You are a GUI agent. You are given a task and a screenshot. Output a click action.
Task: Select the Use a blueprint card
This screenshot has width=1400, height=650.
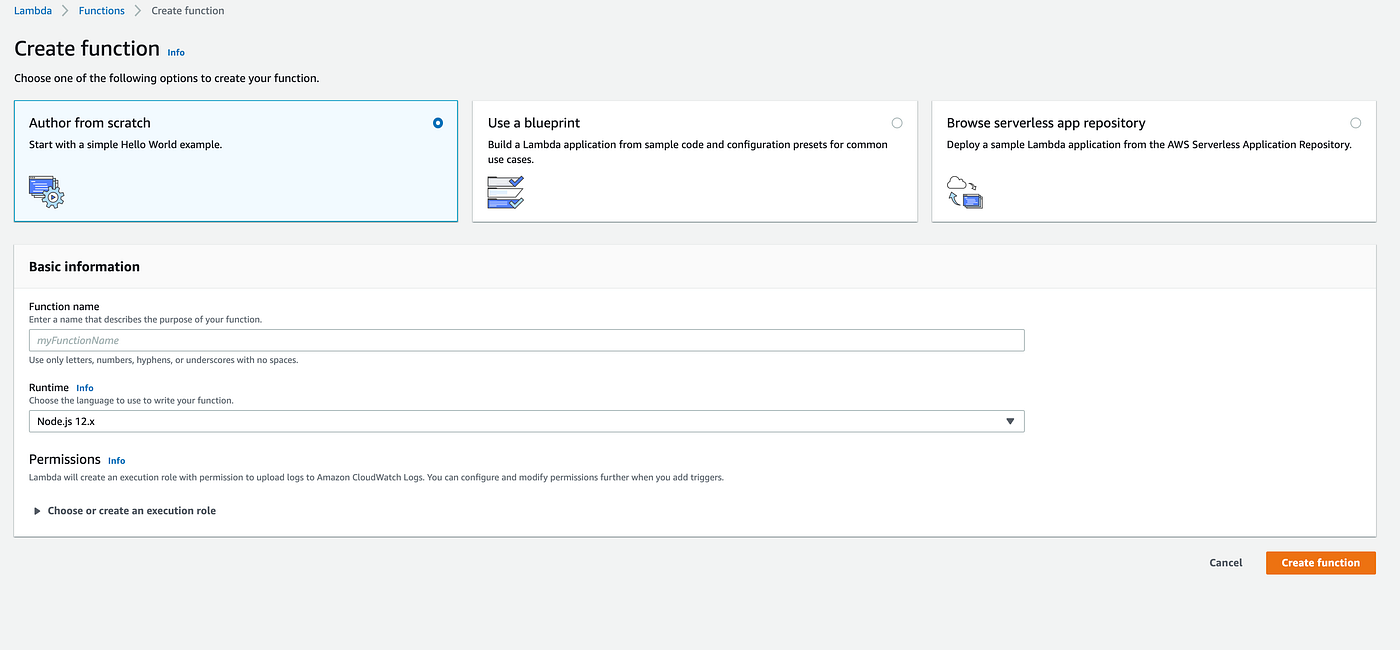[694, 160]
